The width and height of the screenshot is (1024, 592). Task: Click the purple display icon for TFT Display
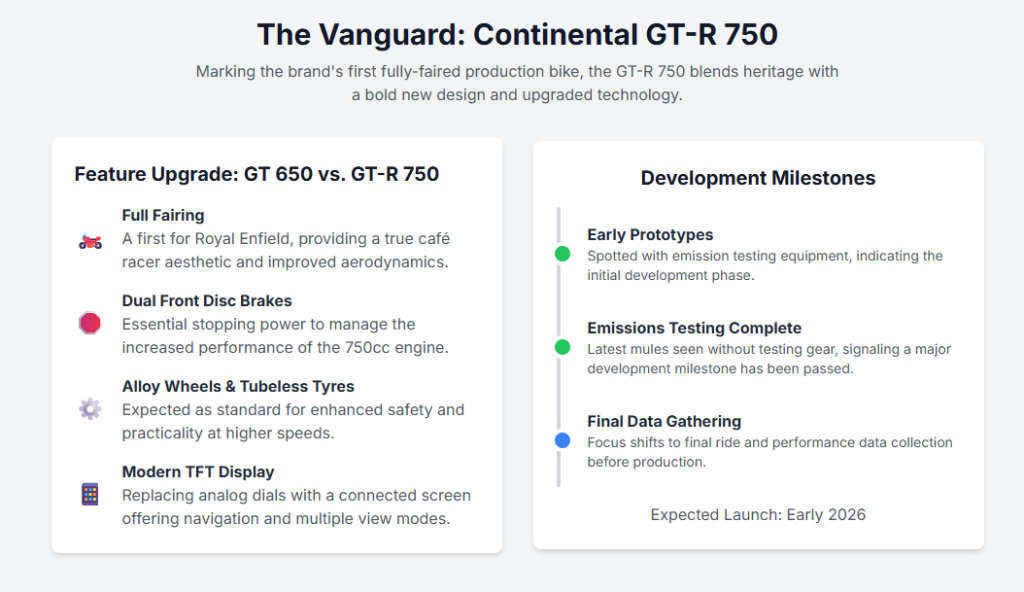pyautogui.click(x=90, y=494)
